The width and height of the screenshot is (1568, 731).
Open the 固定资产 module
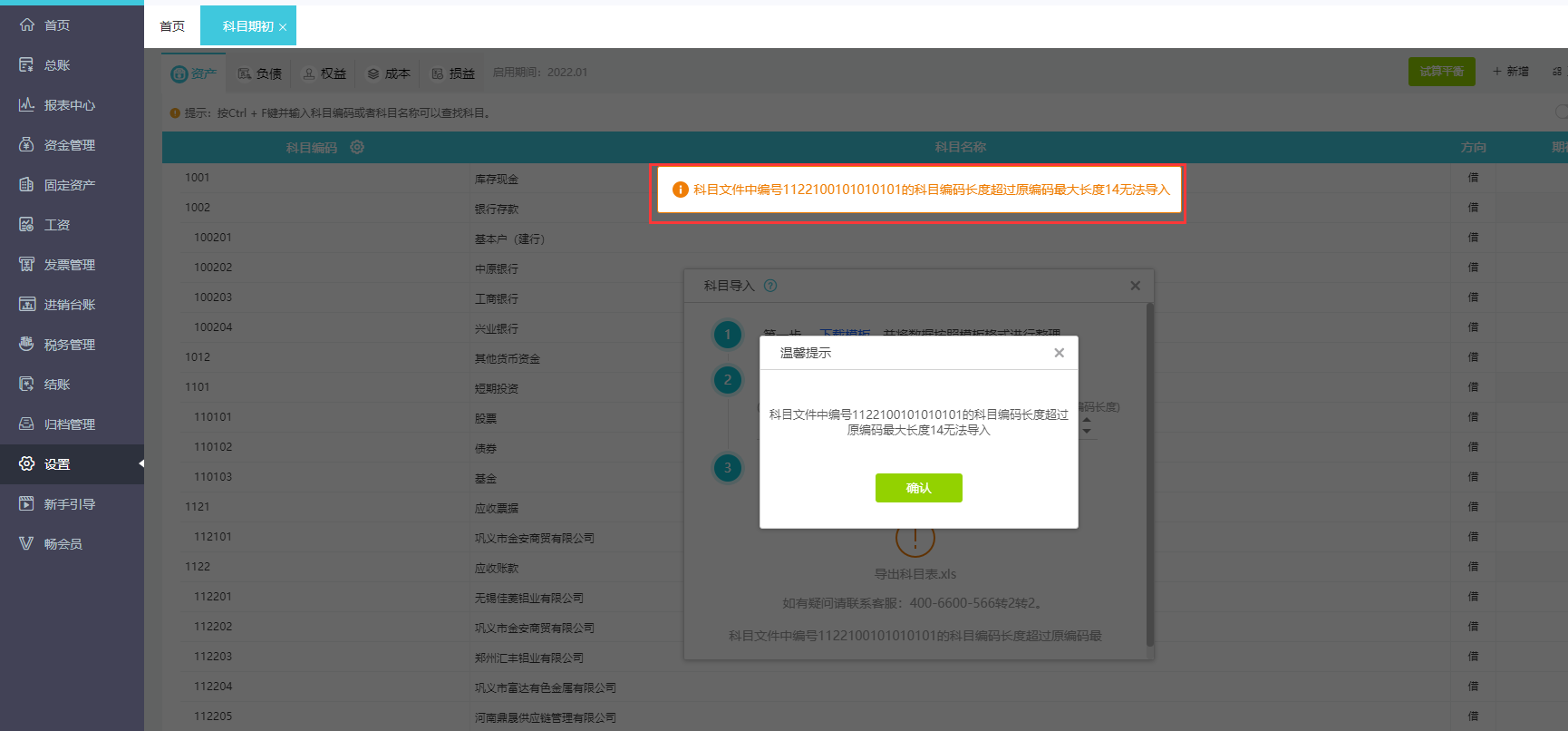coord(70,185)
